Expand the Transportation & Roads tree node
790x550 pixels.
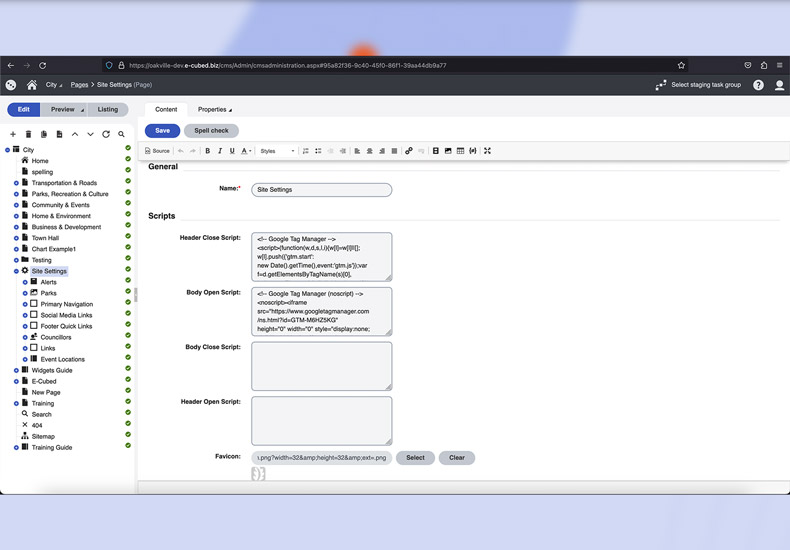[x=16, y=183]
